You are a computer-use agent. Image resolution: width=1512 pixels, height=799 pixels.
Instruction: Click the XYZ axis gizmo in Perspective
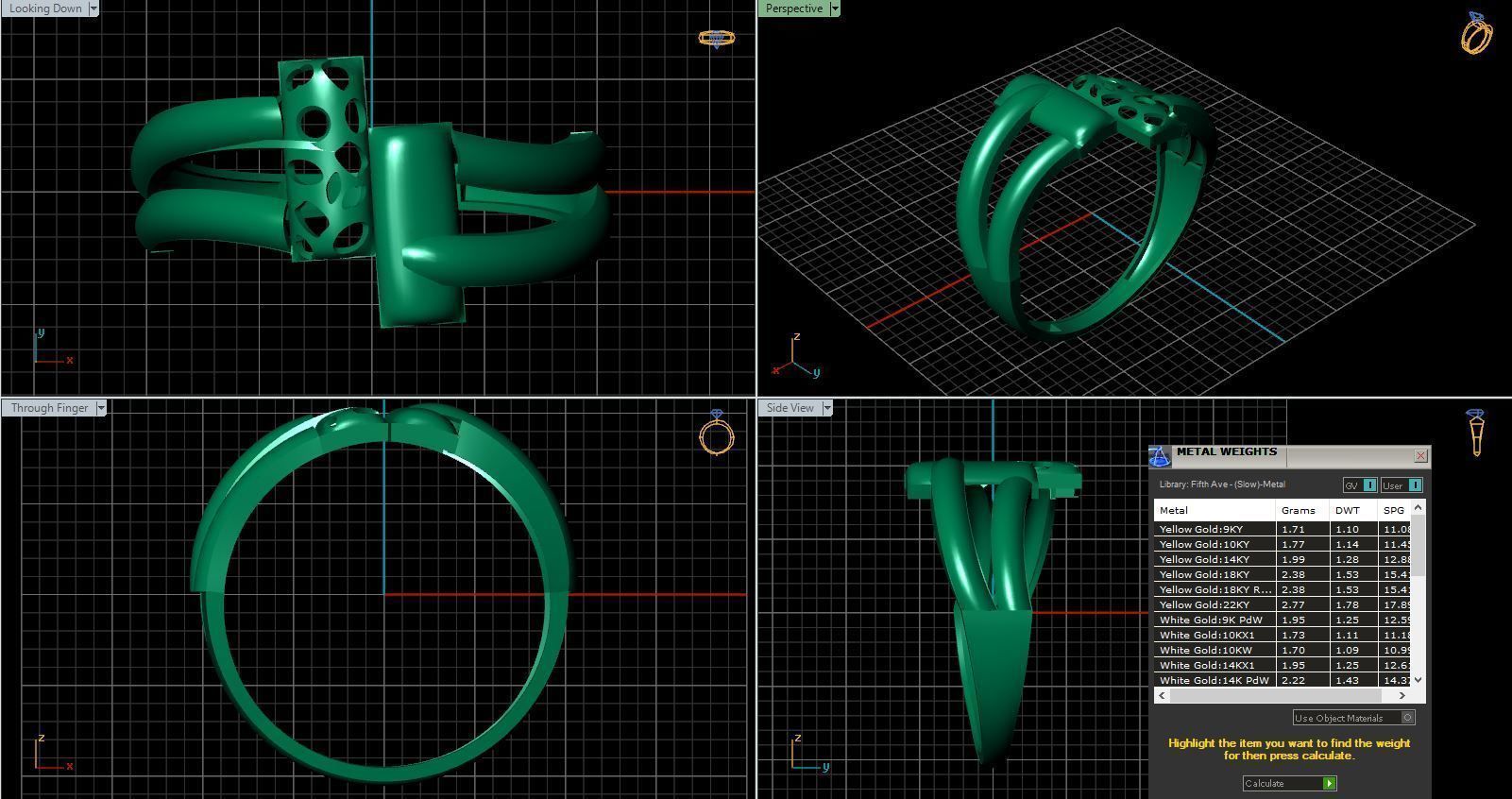click(797, 356)
